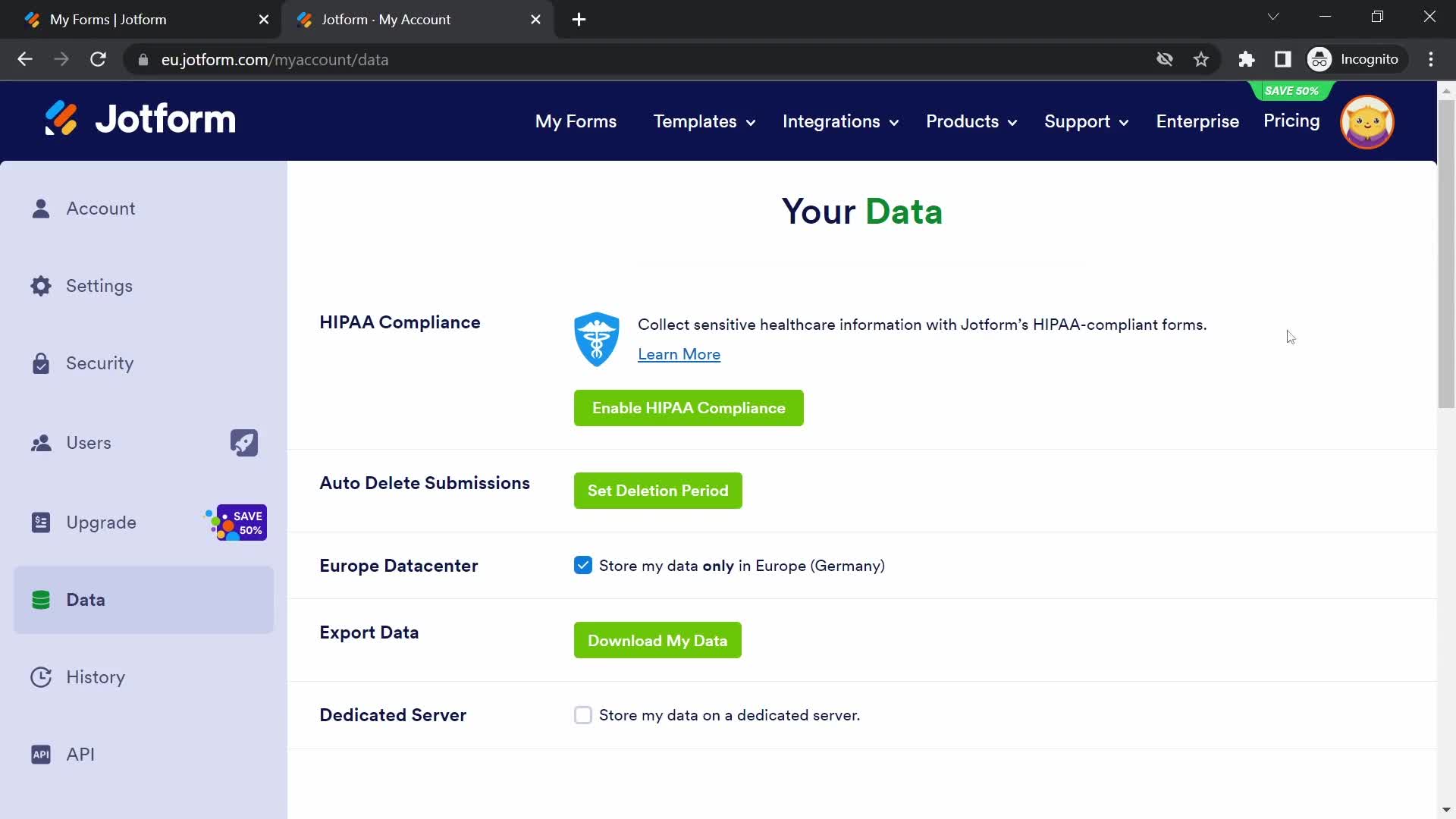Go to My Forms in navigation
Viewport: 1456px width, 819px height.
pyautogui.click(x=576, y=121)
